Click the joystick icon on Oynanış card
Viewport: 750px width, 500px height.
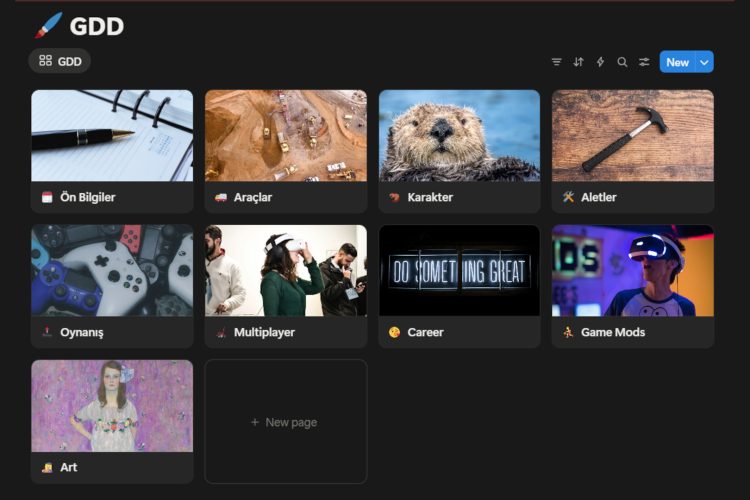click(47, 332)
